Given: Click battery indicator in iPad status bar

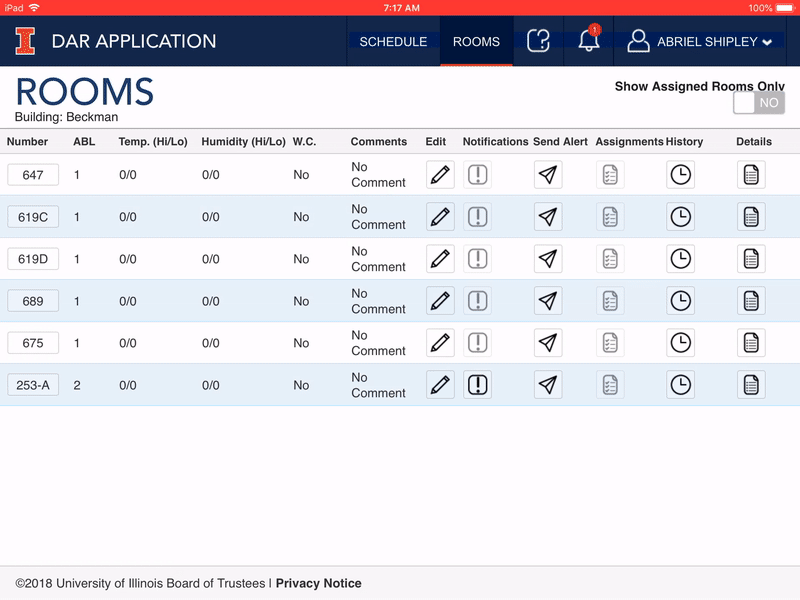Looking at the screenshot, I should click(785, 8).
